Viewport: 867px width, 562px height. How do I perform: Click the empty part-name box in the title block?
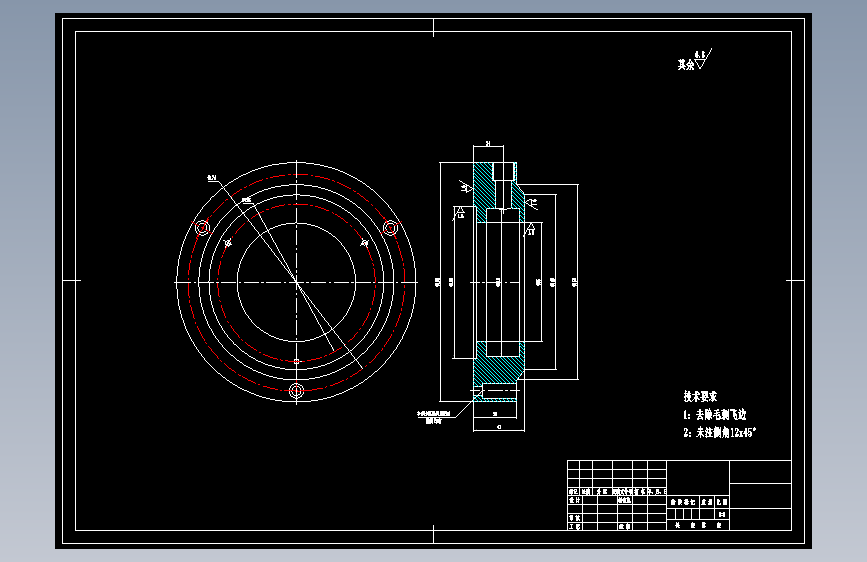pyautogui.click(x=698, y=478)
